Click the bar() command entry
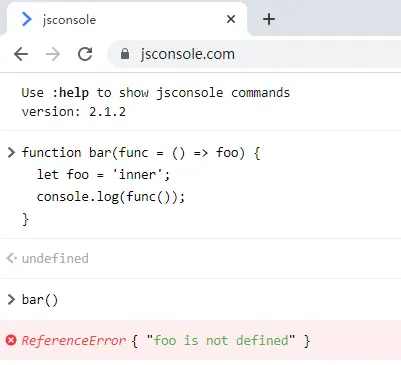The image size is (401, 365). pyautogui.click(x=40, y=300)
